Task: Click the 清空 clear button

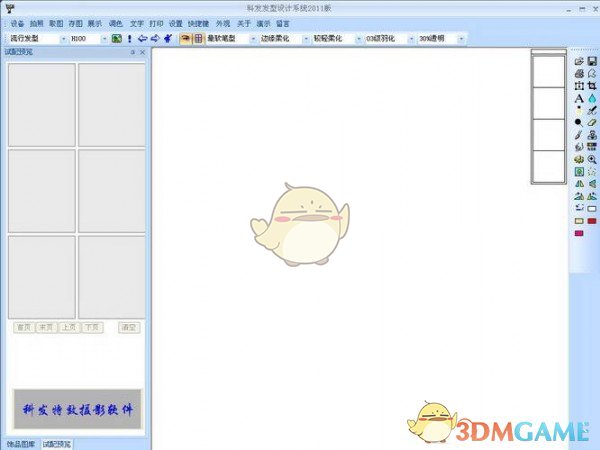Action: [x=129, y=328]
